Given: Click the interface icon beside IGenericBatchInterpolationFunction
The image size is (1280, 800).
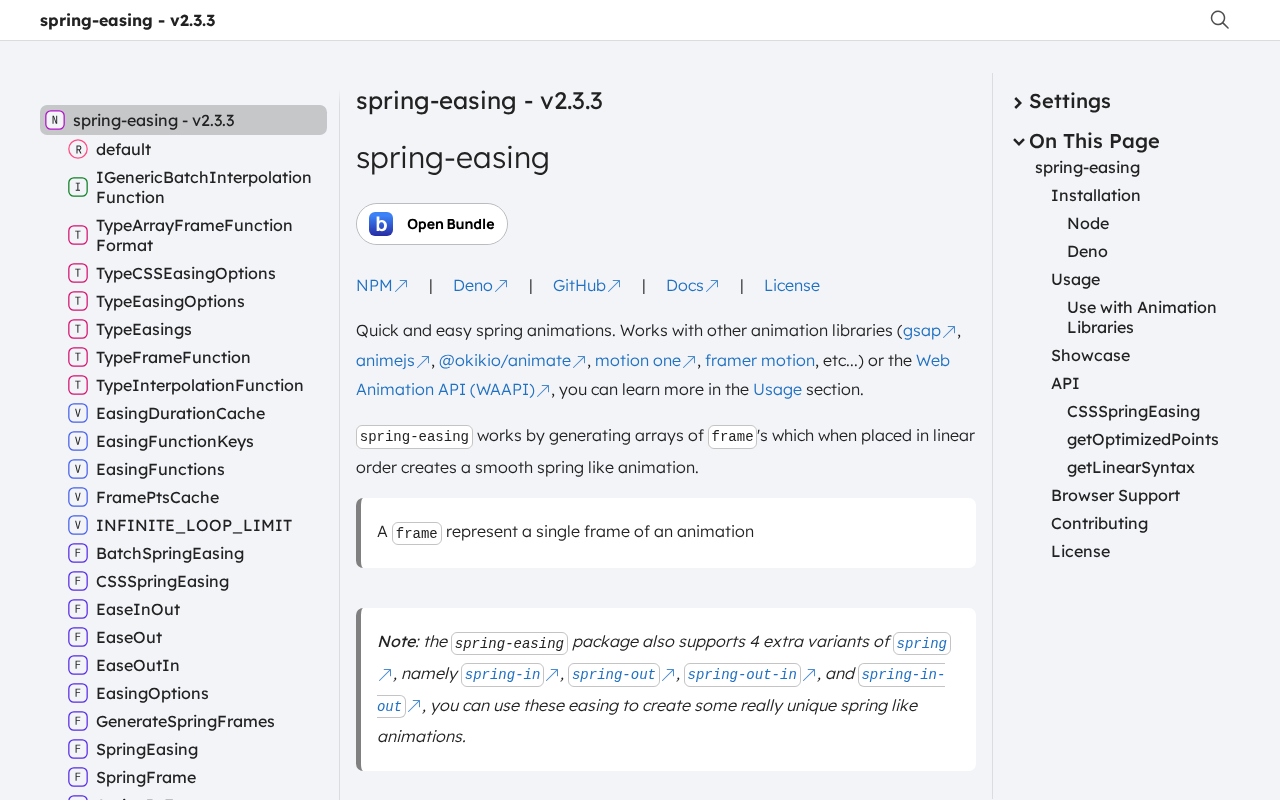Looking at the screenshot, I should (78, 187).
